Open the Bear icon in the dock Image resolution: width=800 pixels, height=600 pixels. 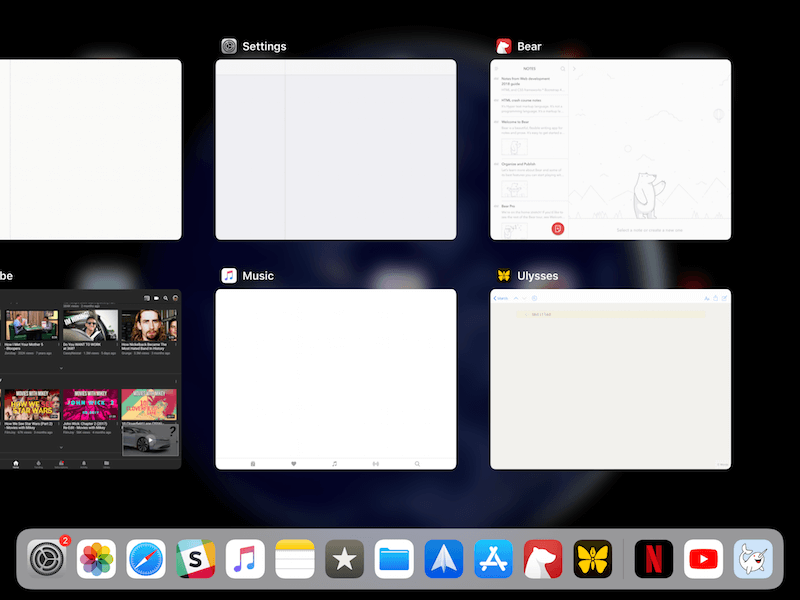point(543,560)
